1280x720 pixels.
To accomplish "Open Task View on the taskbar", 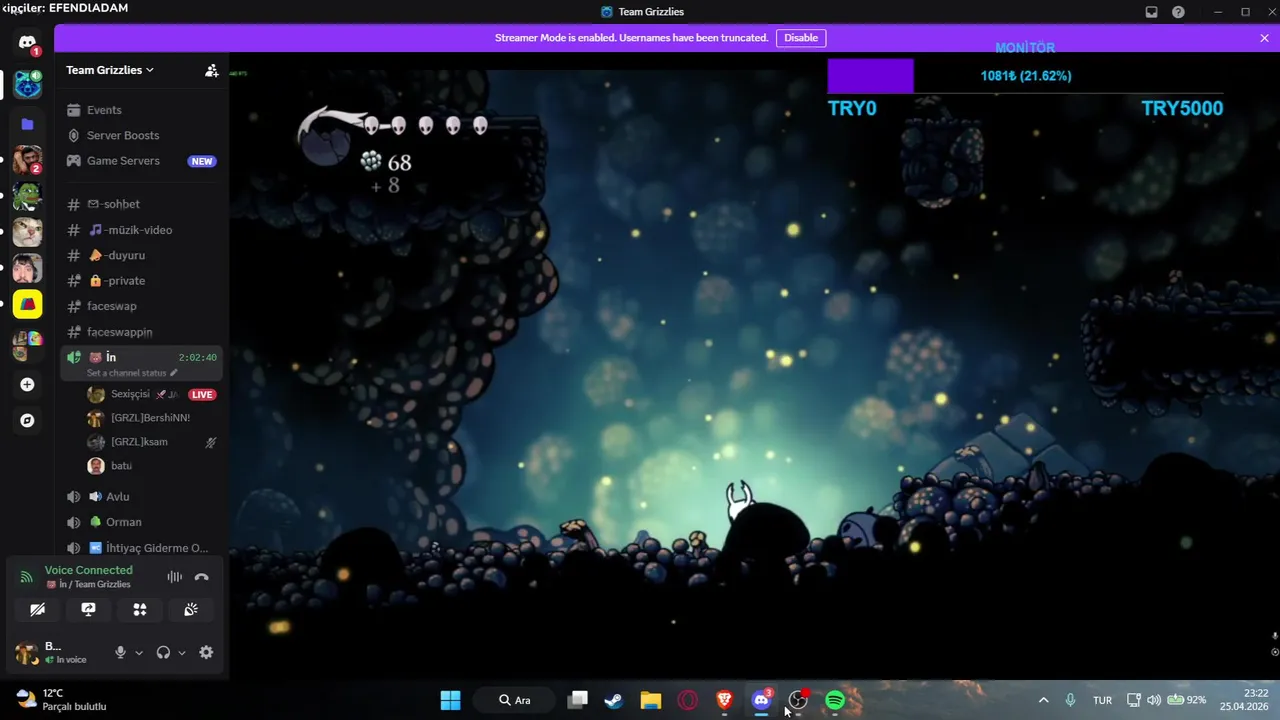I will pyautogui.click(x=577, y=700).
